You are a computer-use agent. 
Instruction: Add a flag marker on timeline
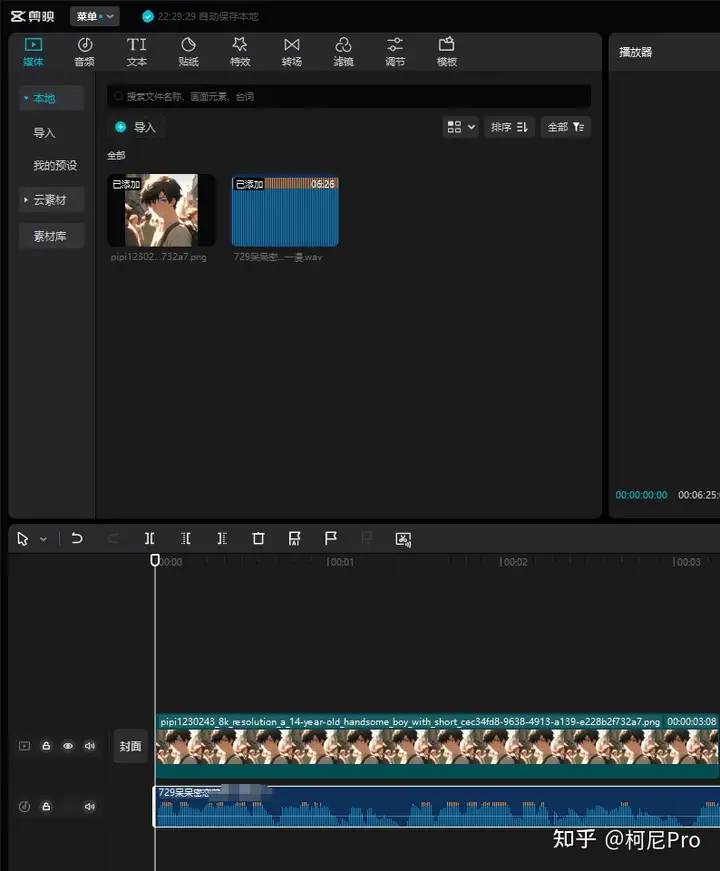pos(331,538)
